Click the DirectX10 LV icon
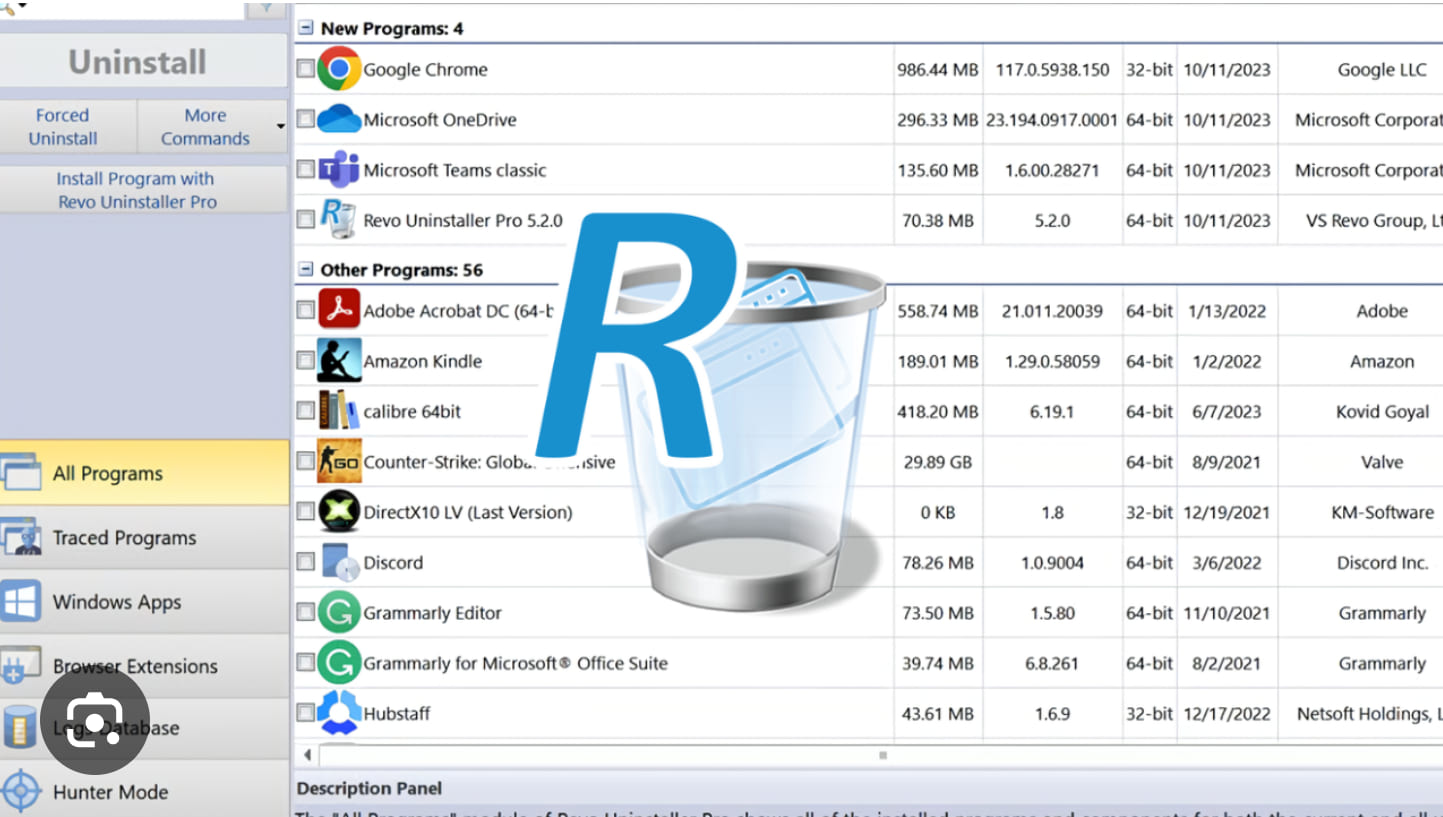 click(x=339, y=512)
